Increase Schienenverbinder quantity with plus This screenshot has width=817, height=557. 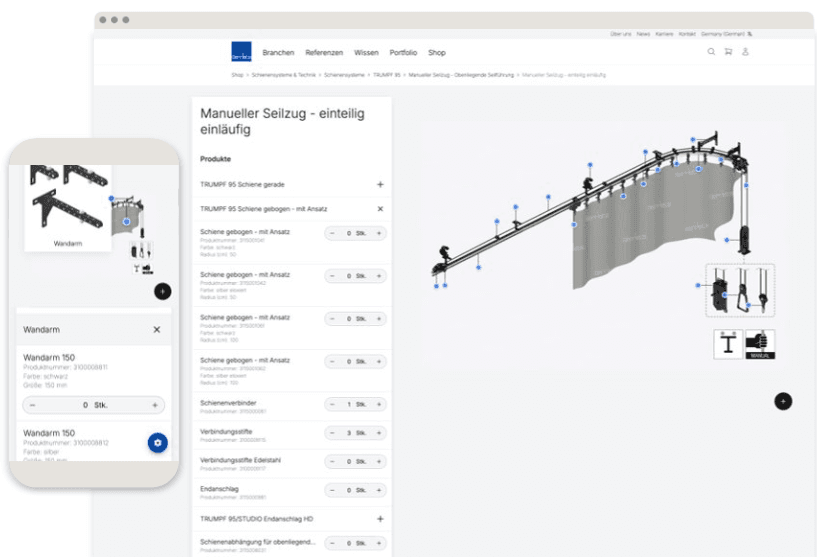click(379, 405)
